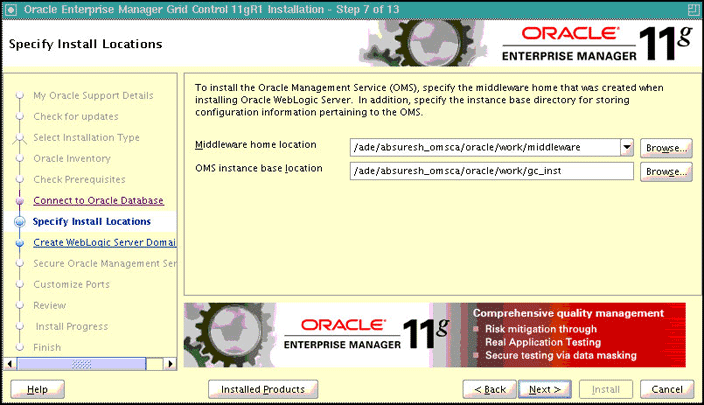
Task: Open the Create WebLogic Server Domain step
Action: 105,242
